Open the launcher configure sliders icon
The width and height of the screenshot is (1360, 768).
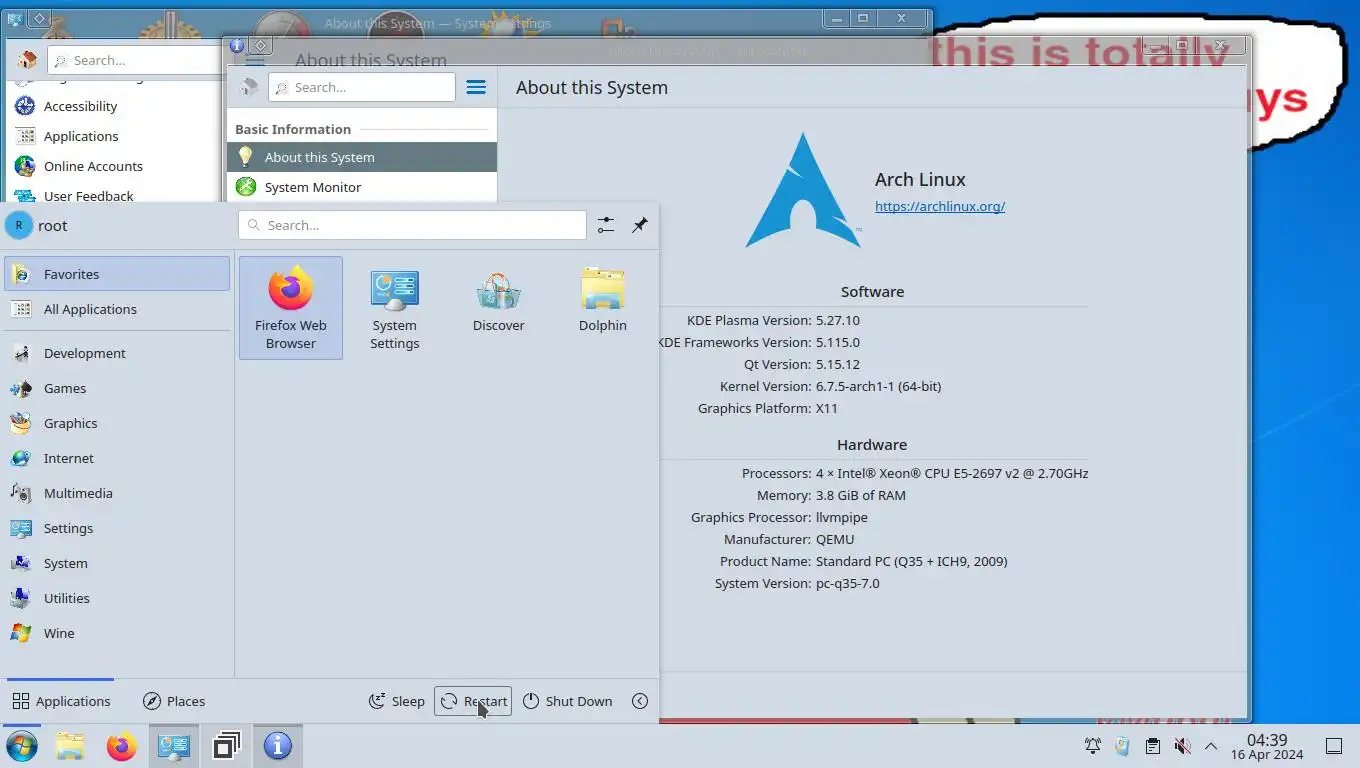(x=606, y=225)
